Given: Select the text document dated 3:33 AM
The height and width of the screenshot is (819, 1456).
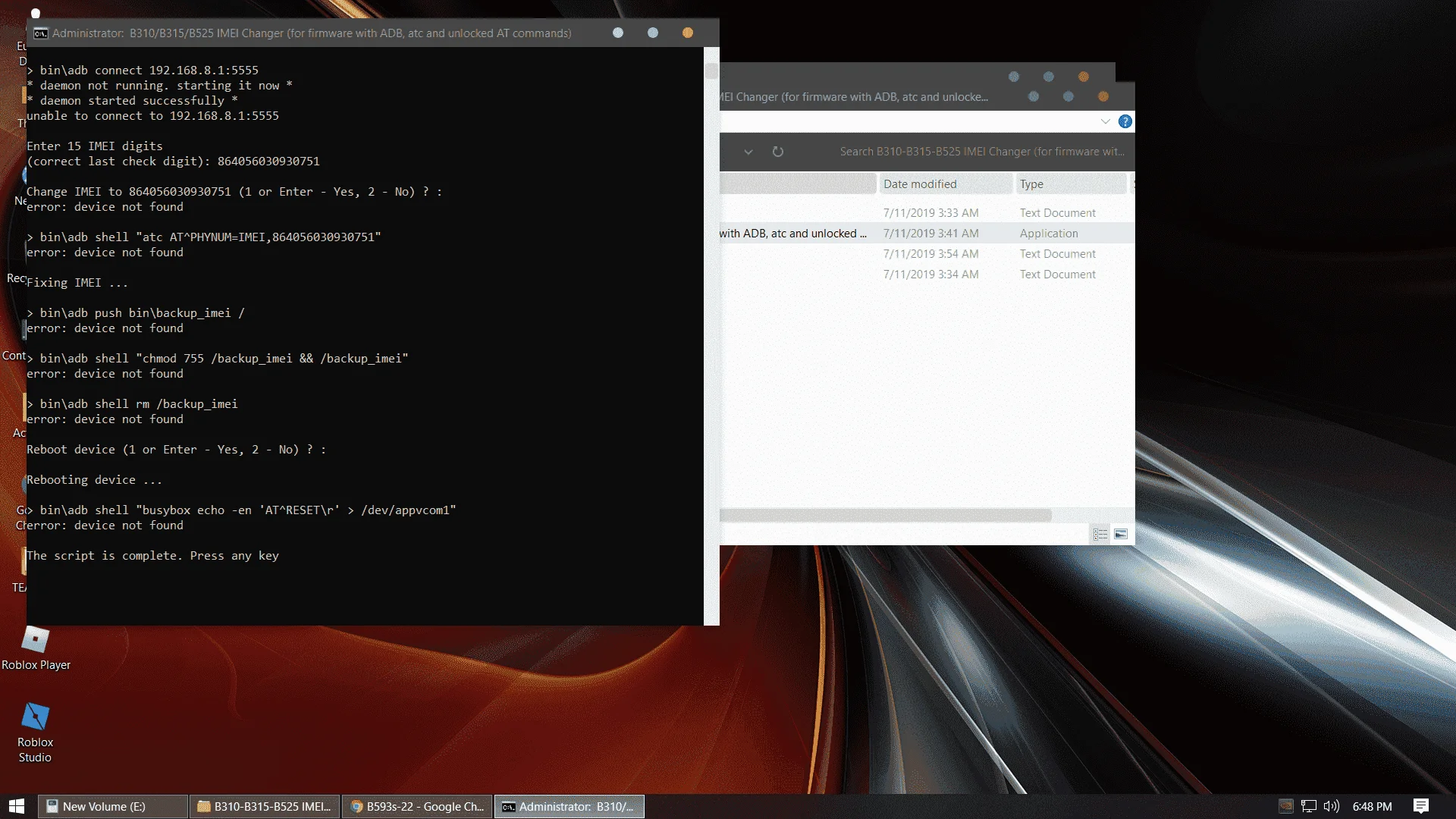Looking at the screenshot, I should point(927,213).
